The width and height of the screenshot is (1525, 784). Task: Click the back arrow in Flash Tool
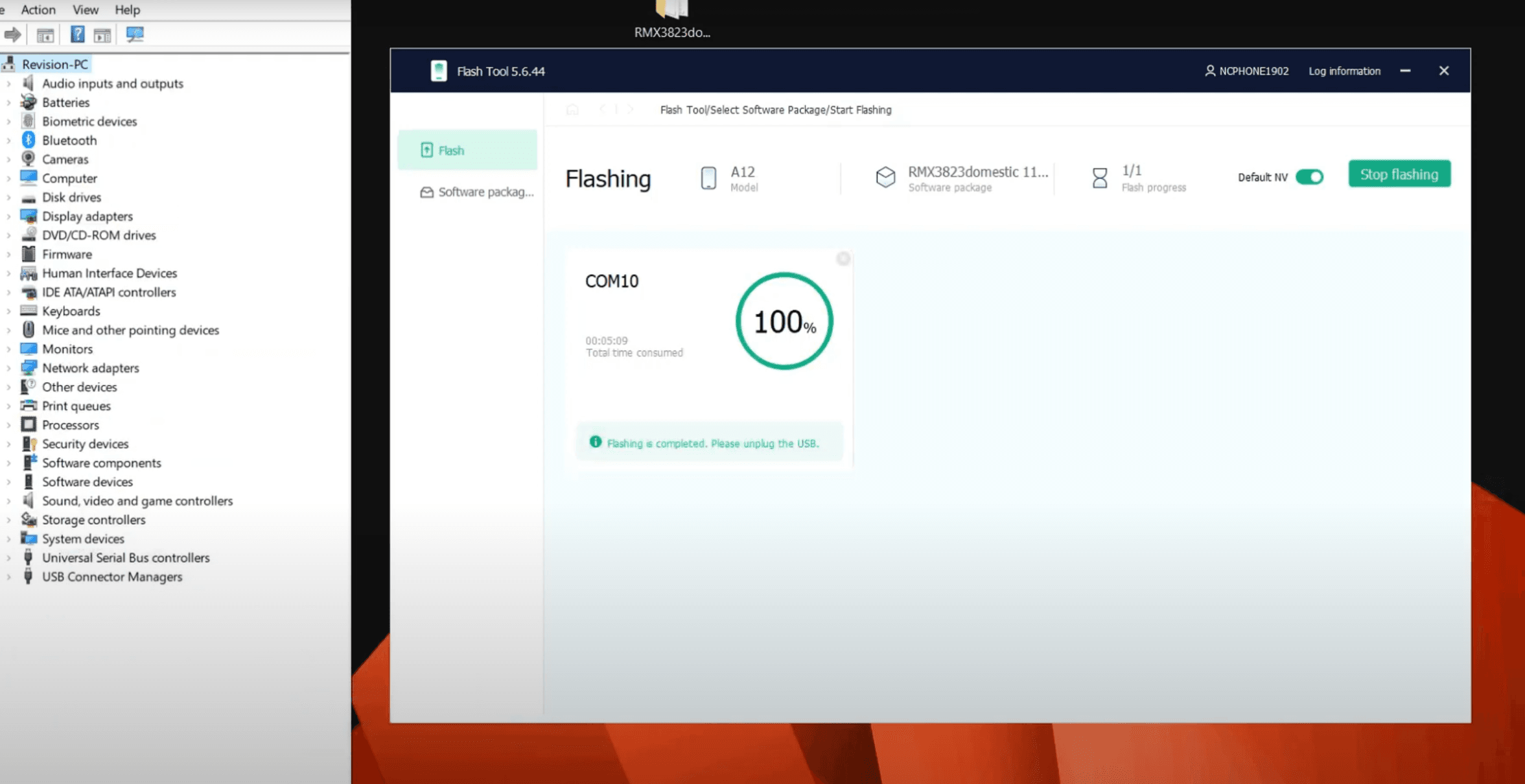click(602, 110)
